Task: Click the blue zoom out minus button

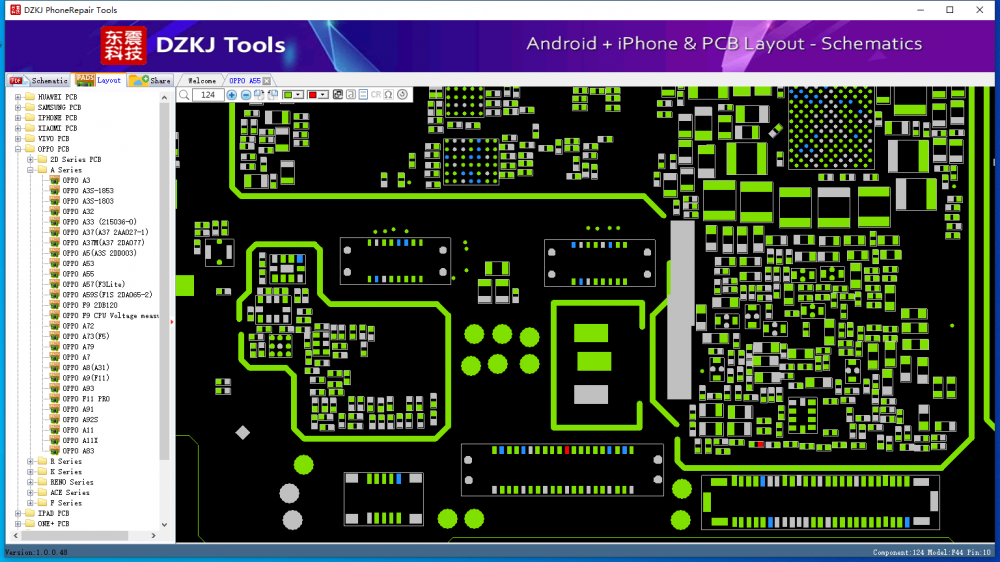Action: pyautogui.click(x=246, y=95)
